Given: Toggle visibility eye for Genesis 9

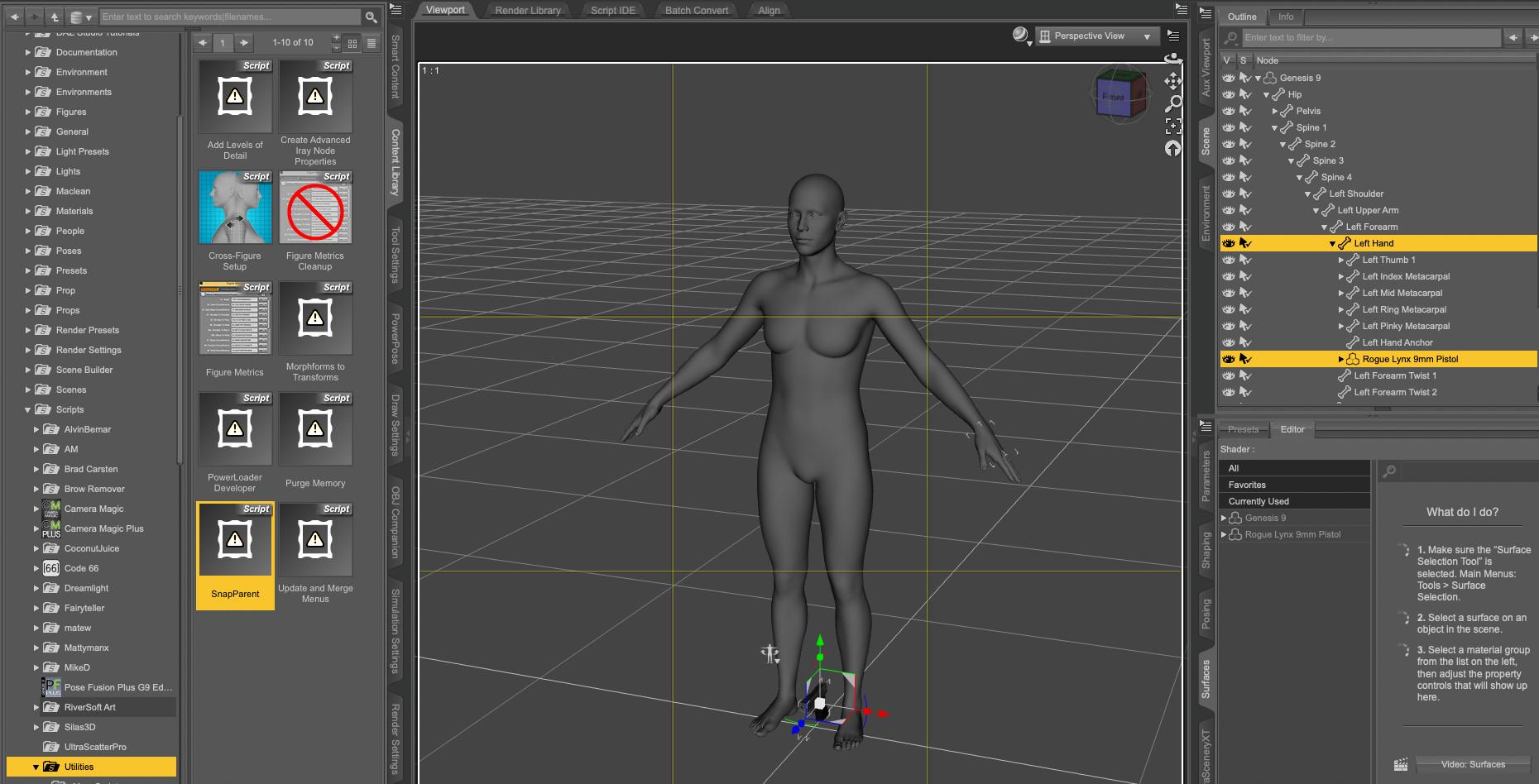Looking at the screenshot, I should (1229, 78).
